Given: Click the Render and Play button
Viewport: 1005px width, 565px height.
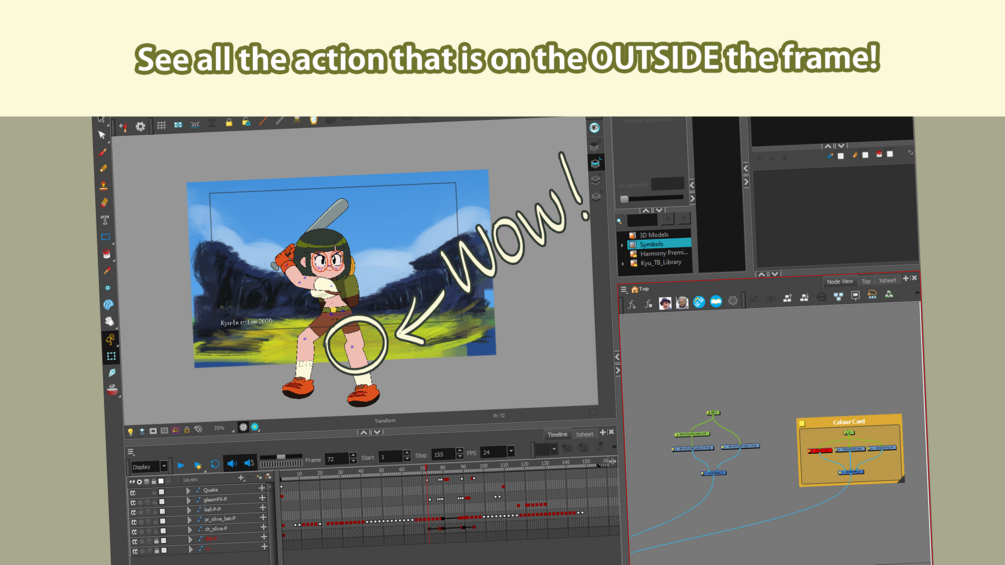Looking at the screenshot, I should [197, 464].
